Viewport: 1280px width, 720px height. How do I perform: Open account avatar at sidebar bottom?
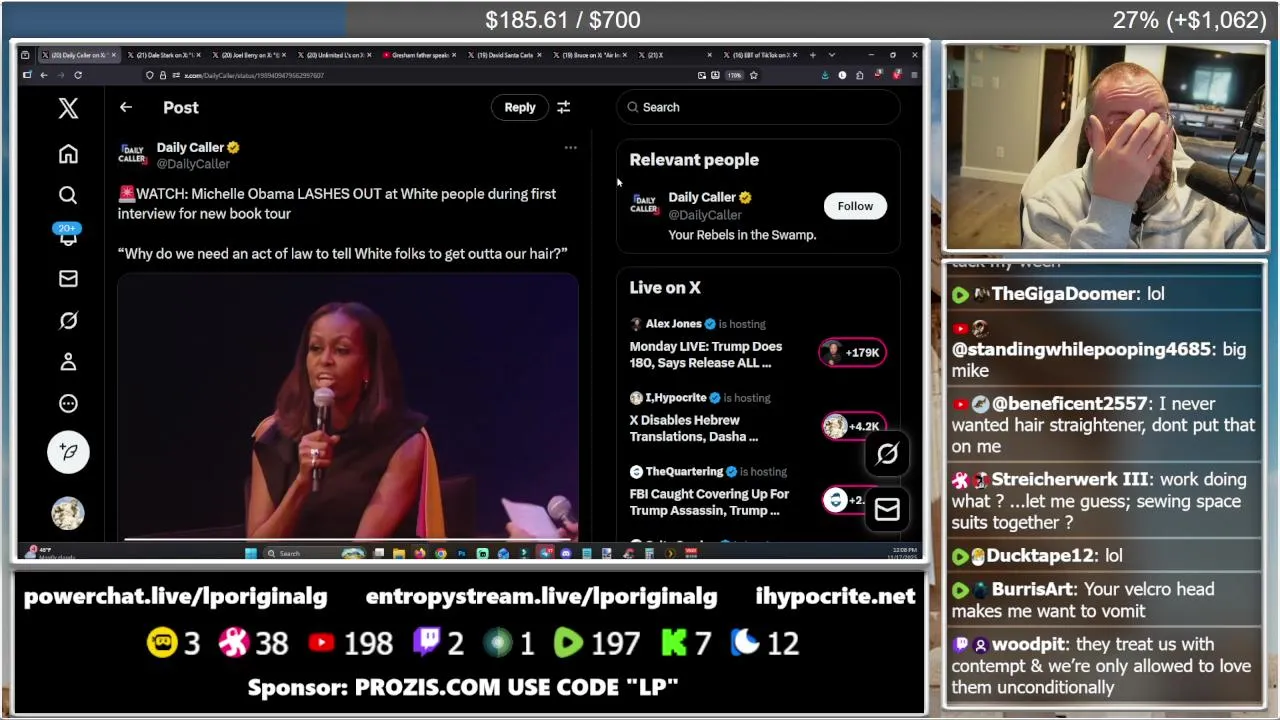click(x=68, y=513)
